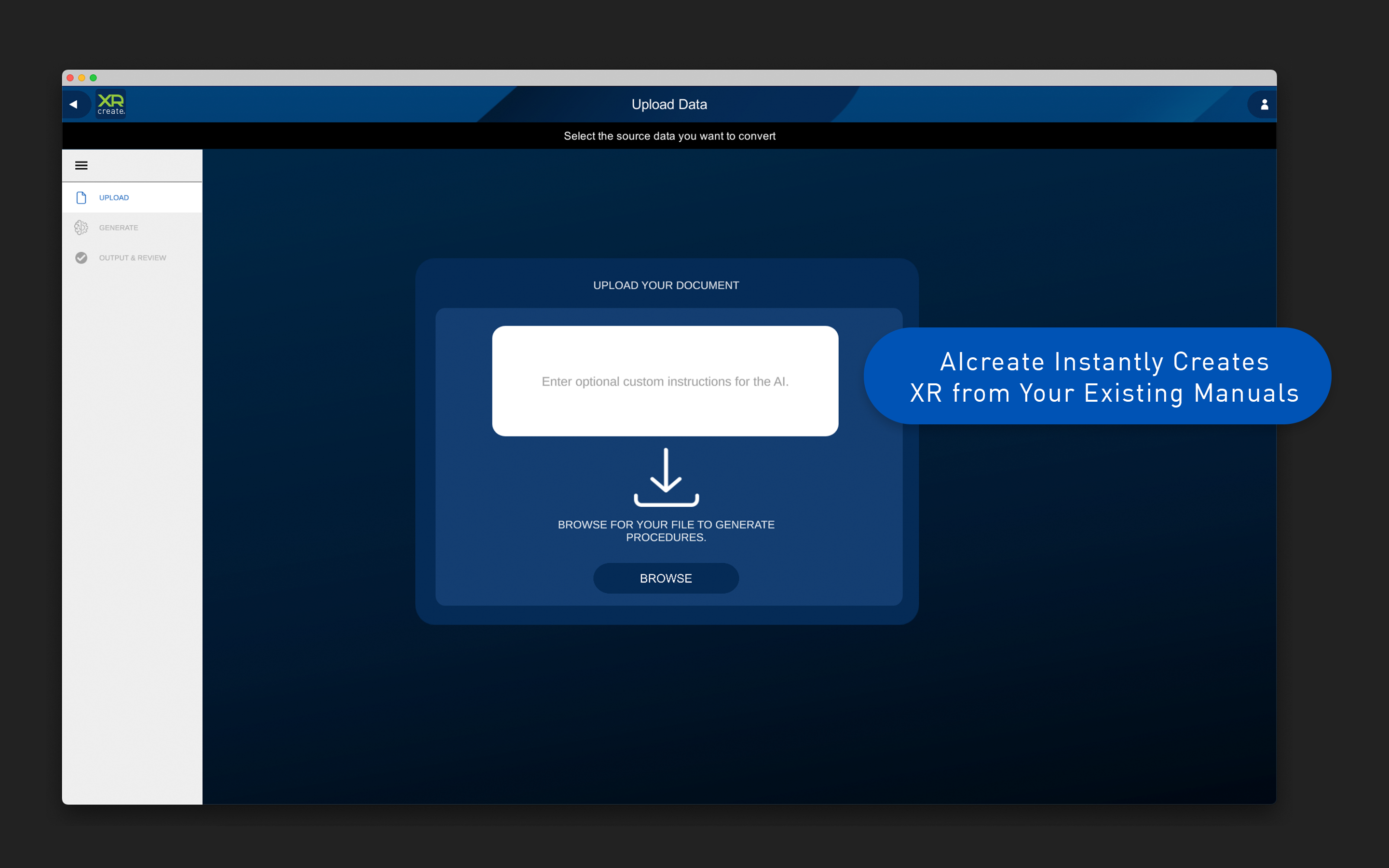Click the Output & Review checkmark icon
The height and width of the screenshot is (868, 1389).
click(82, 258)
